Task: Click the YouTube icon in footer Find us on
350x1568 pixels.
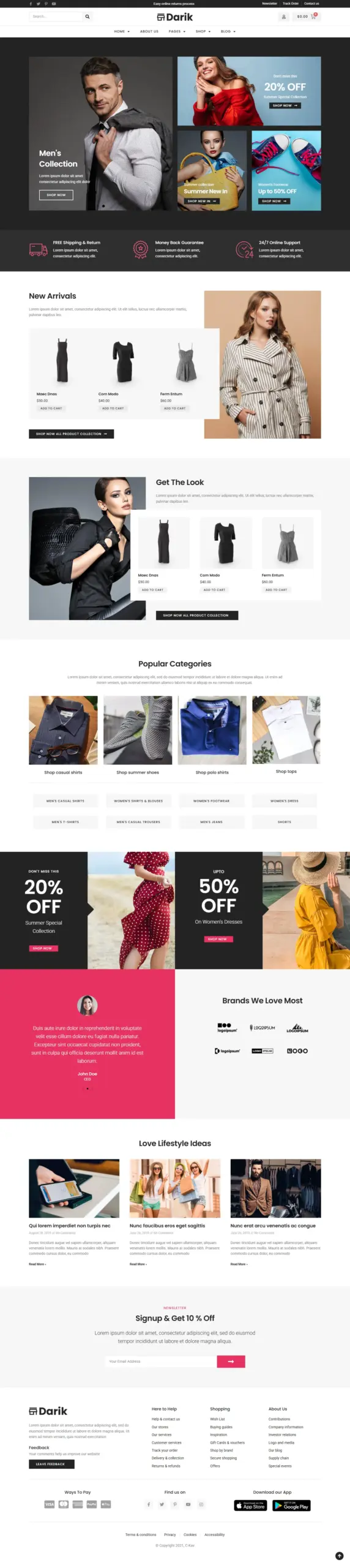Action: coord(188,1504)
